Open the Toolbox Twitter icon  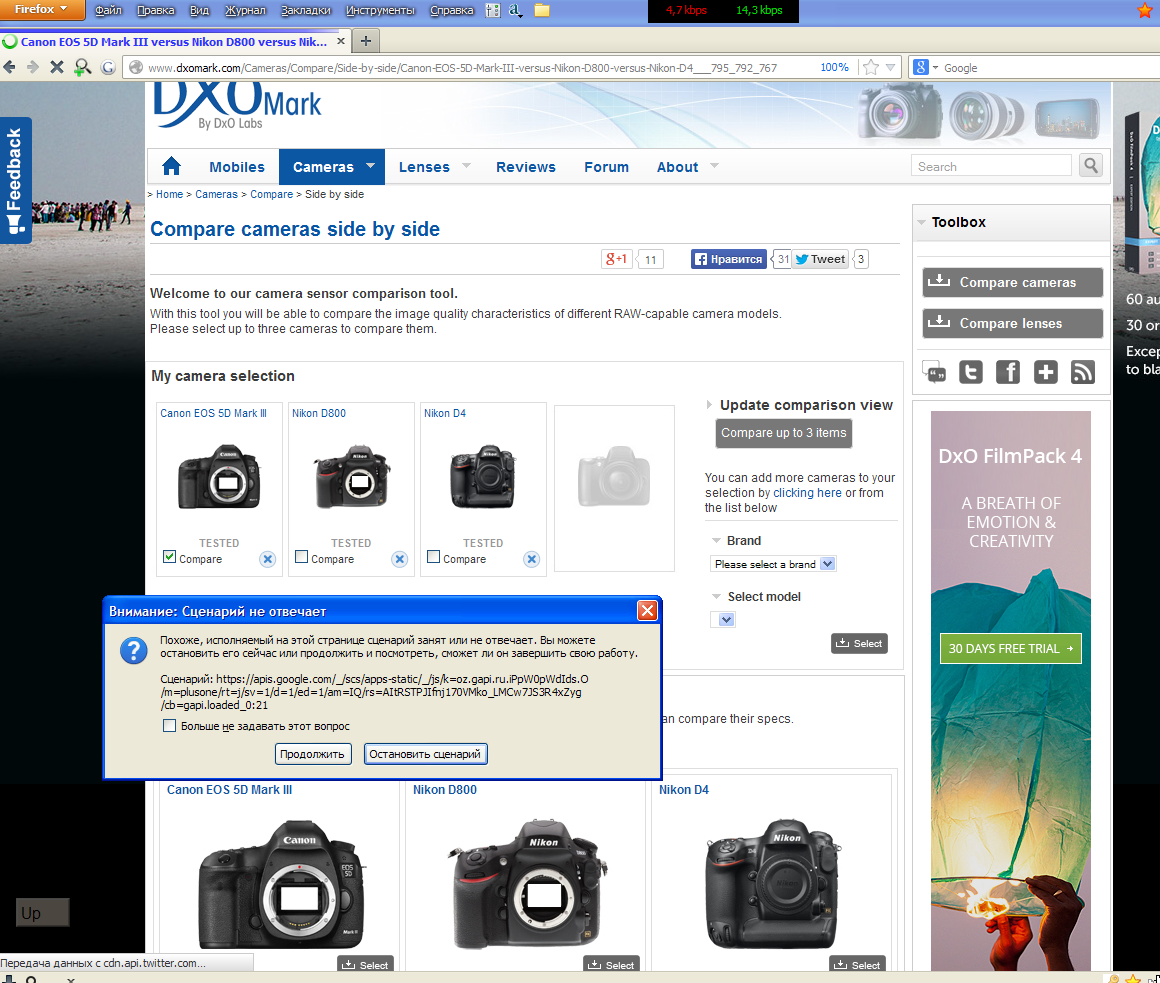pos(971,371)
